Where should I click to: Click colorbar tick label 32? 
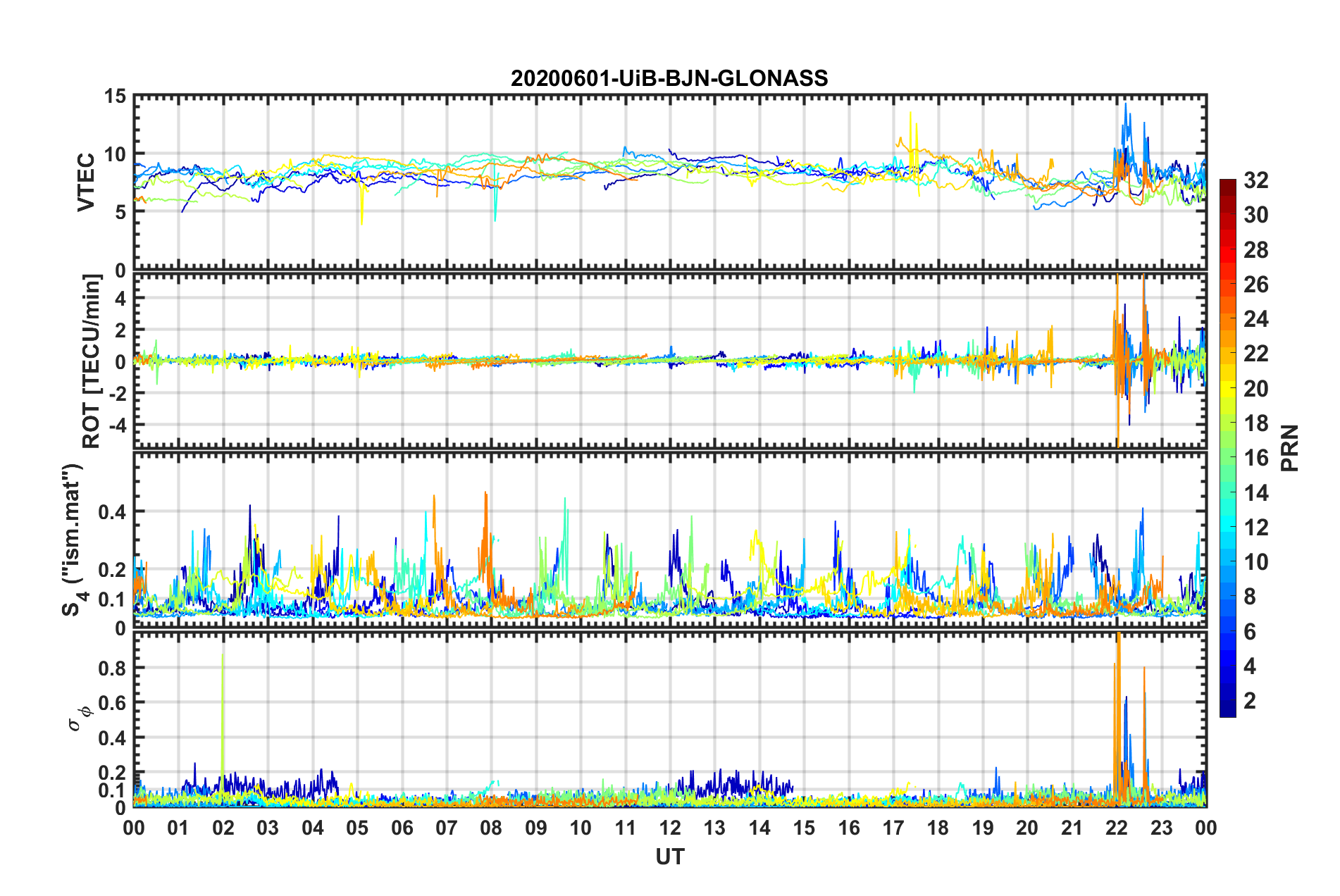[1255, 180]
